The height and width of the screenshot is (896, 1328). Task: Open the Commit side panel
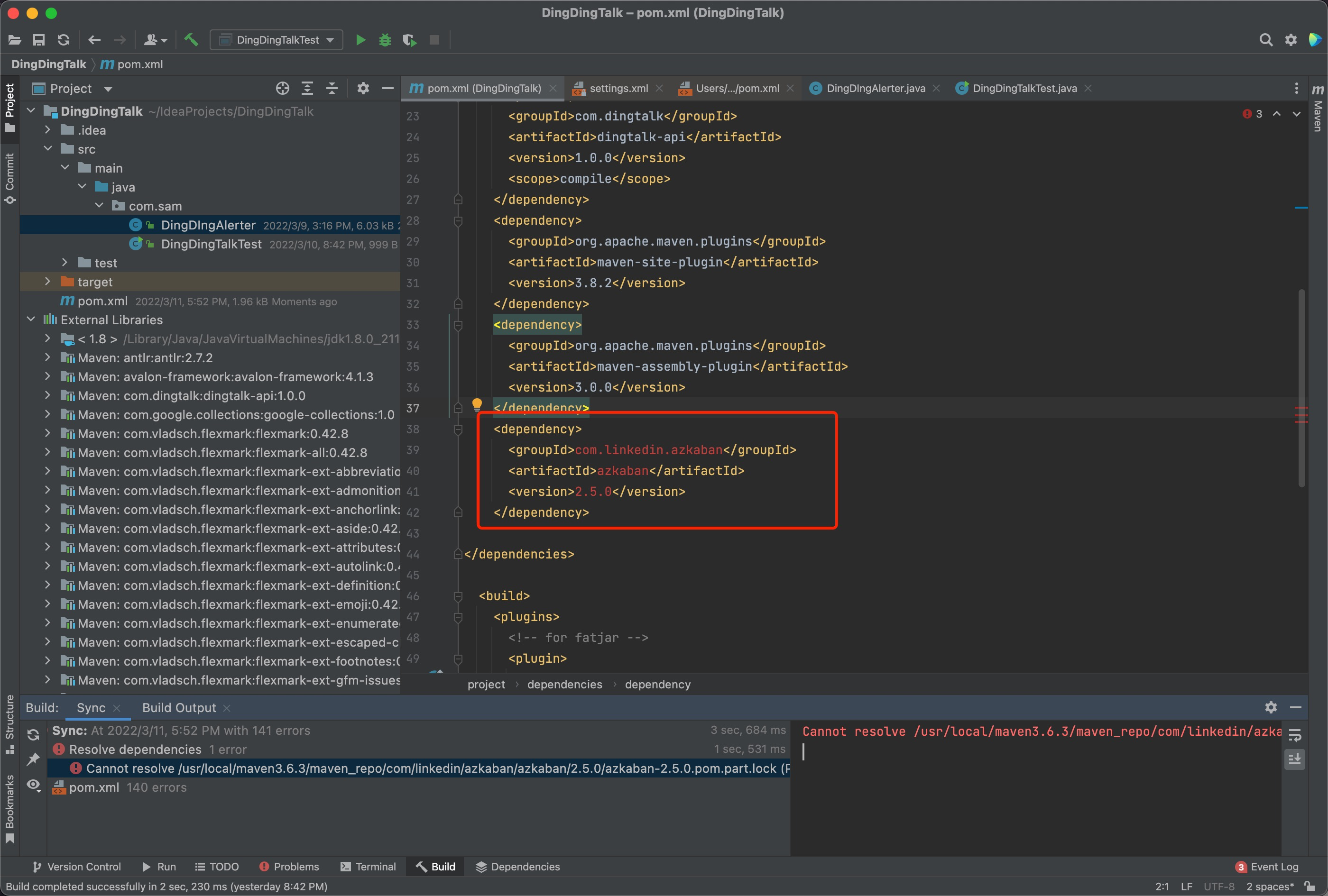tap(9, 178)
